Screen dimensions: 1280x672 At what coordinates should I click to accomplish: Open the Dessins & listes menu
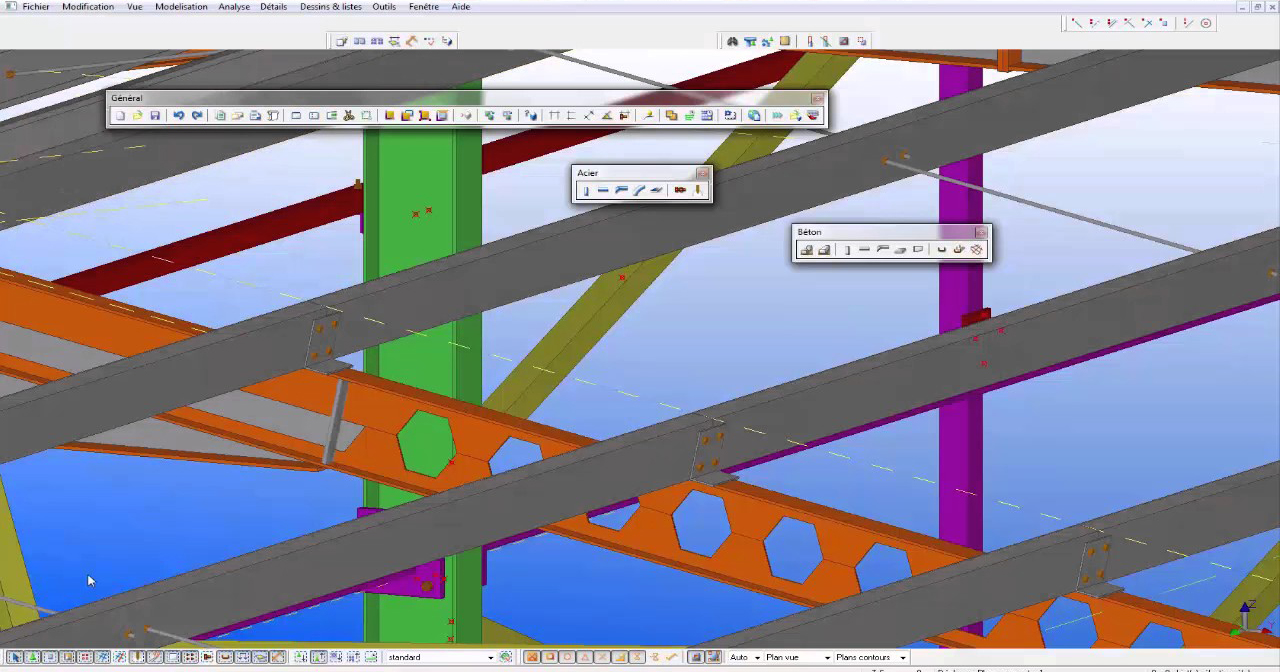331,7
